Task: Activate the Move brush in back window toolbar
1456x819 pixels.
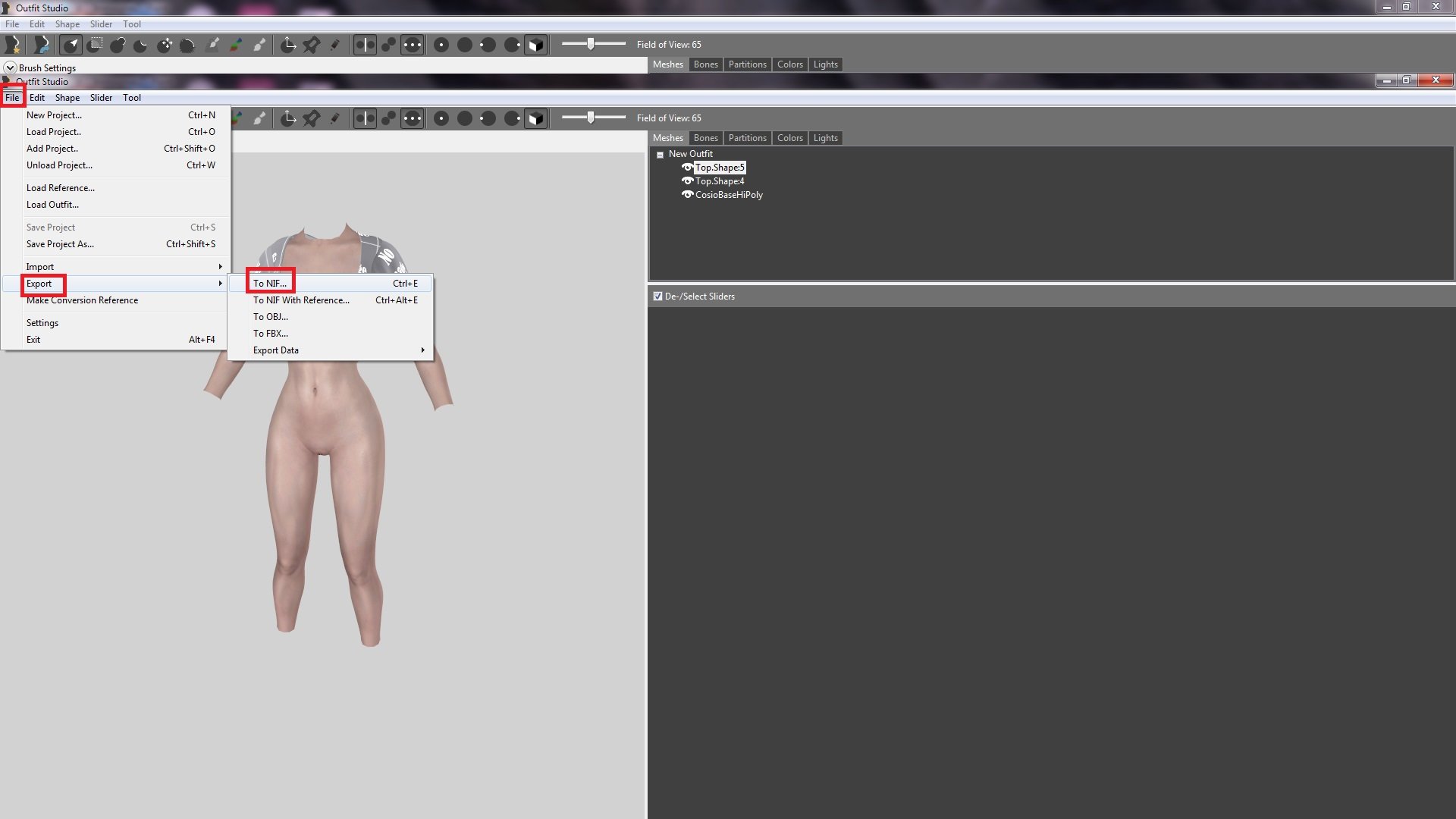Action: click(x=165, y=45)
